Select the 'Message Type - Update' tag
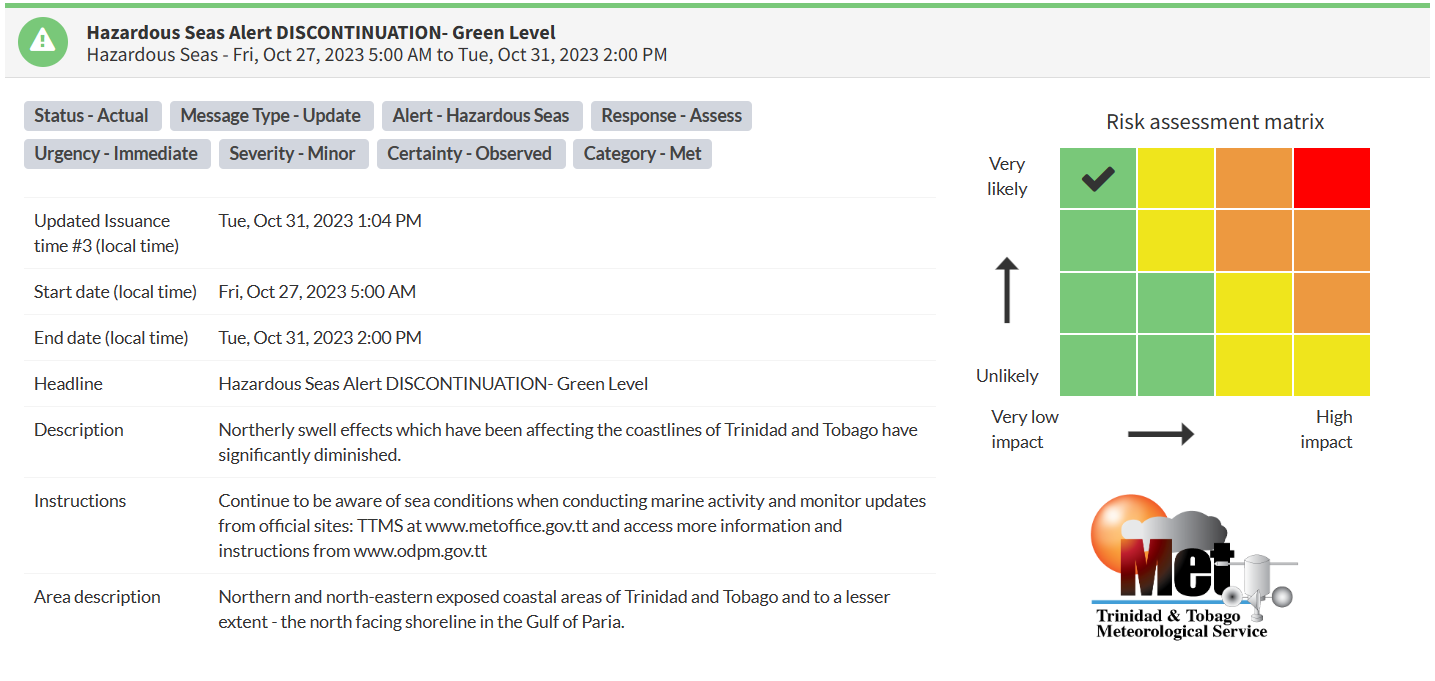The image size is (1435, 681). [271, 116]
